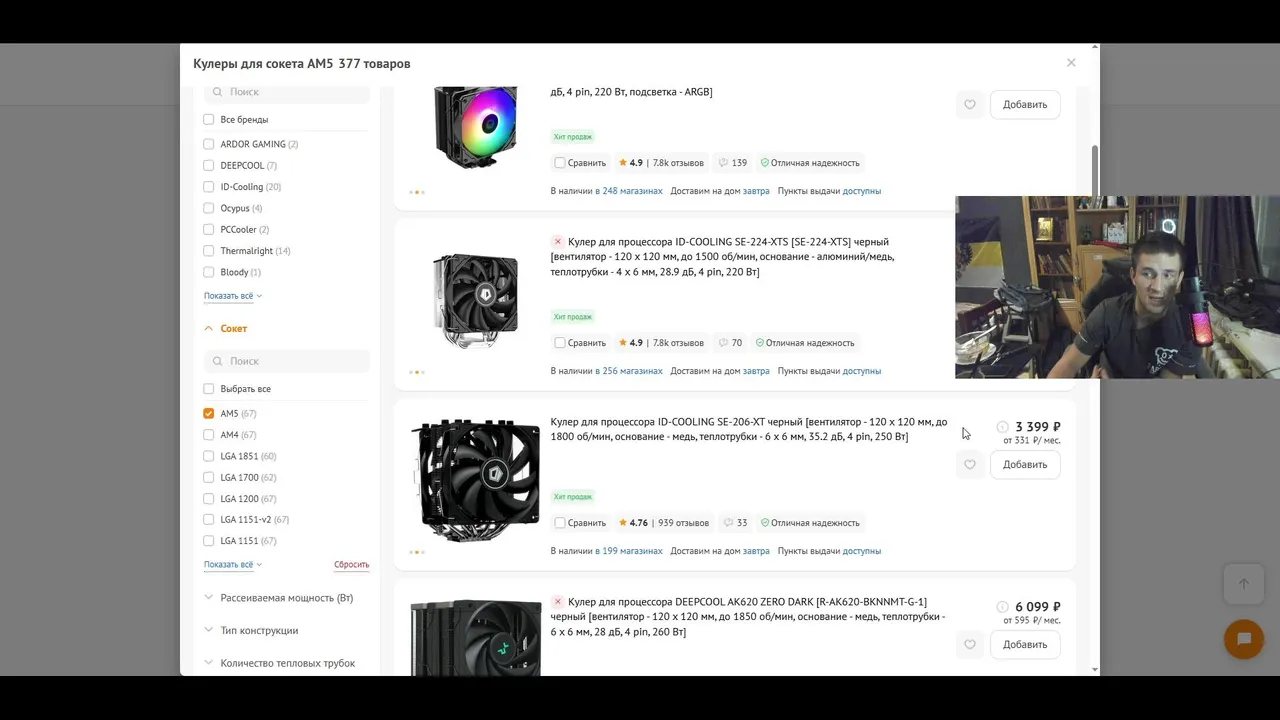Show all sockets via 'Показать всё'
1280x720 pixels.
click(x=233, y=564)
